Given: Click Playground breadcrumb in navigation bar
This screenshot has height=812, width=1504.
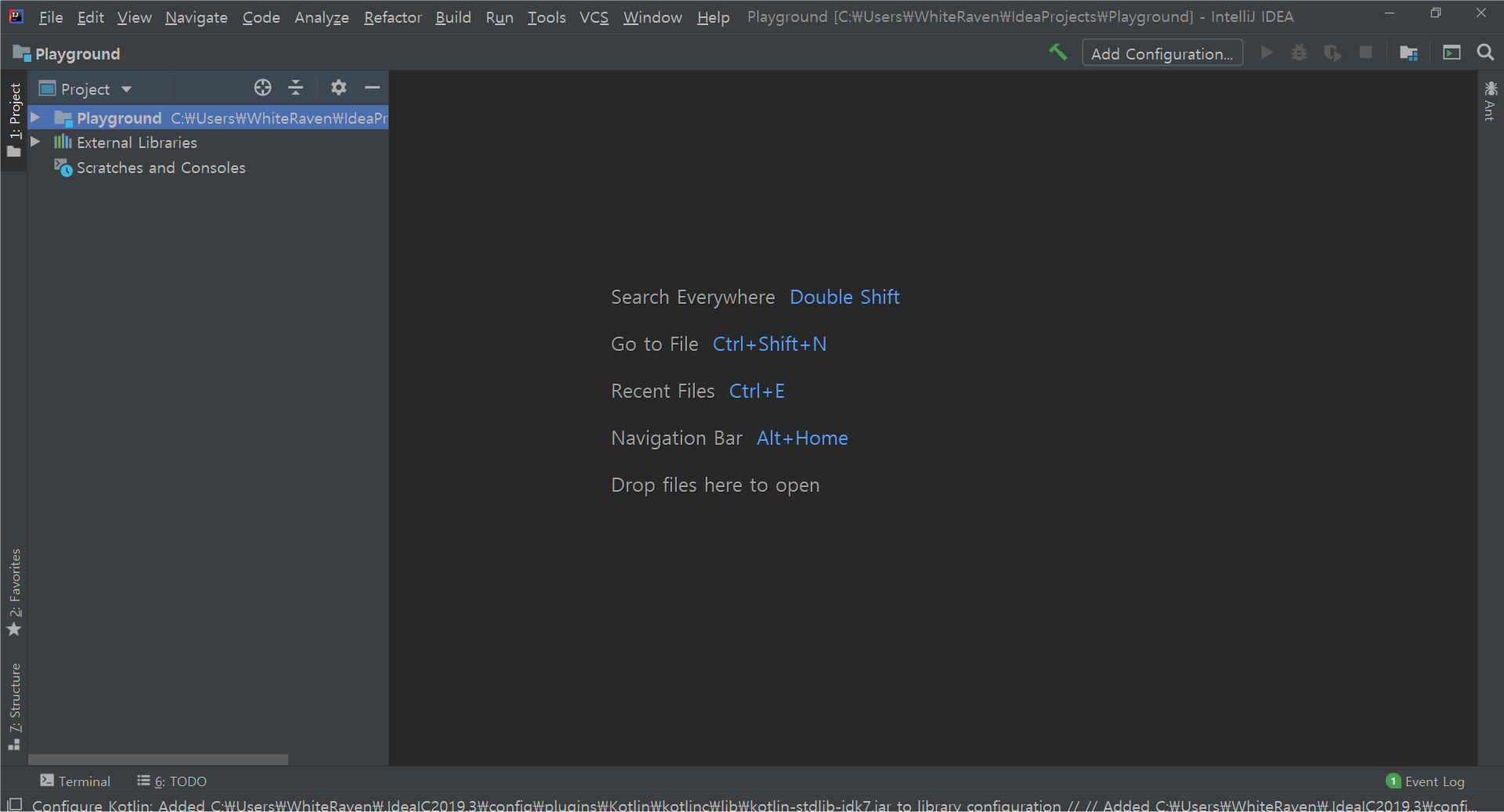Looking at the screenshot, I should point(77,53).
